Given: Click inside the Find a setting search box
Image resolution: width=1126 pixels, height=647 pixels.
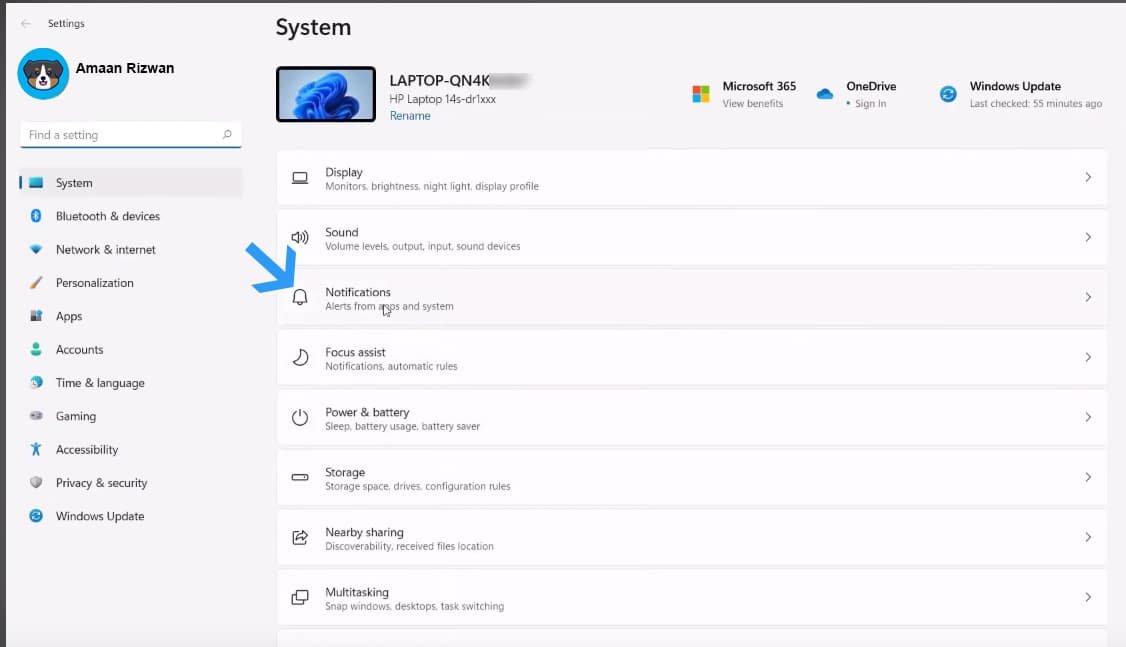Looking at the screenshot, I should pos(130,134).
